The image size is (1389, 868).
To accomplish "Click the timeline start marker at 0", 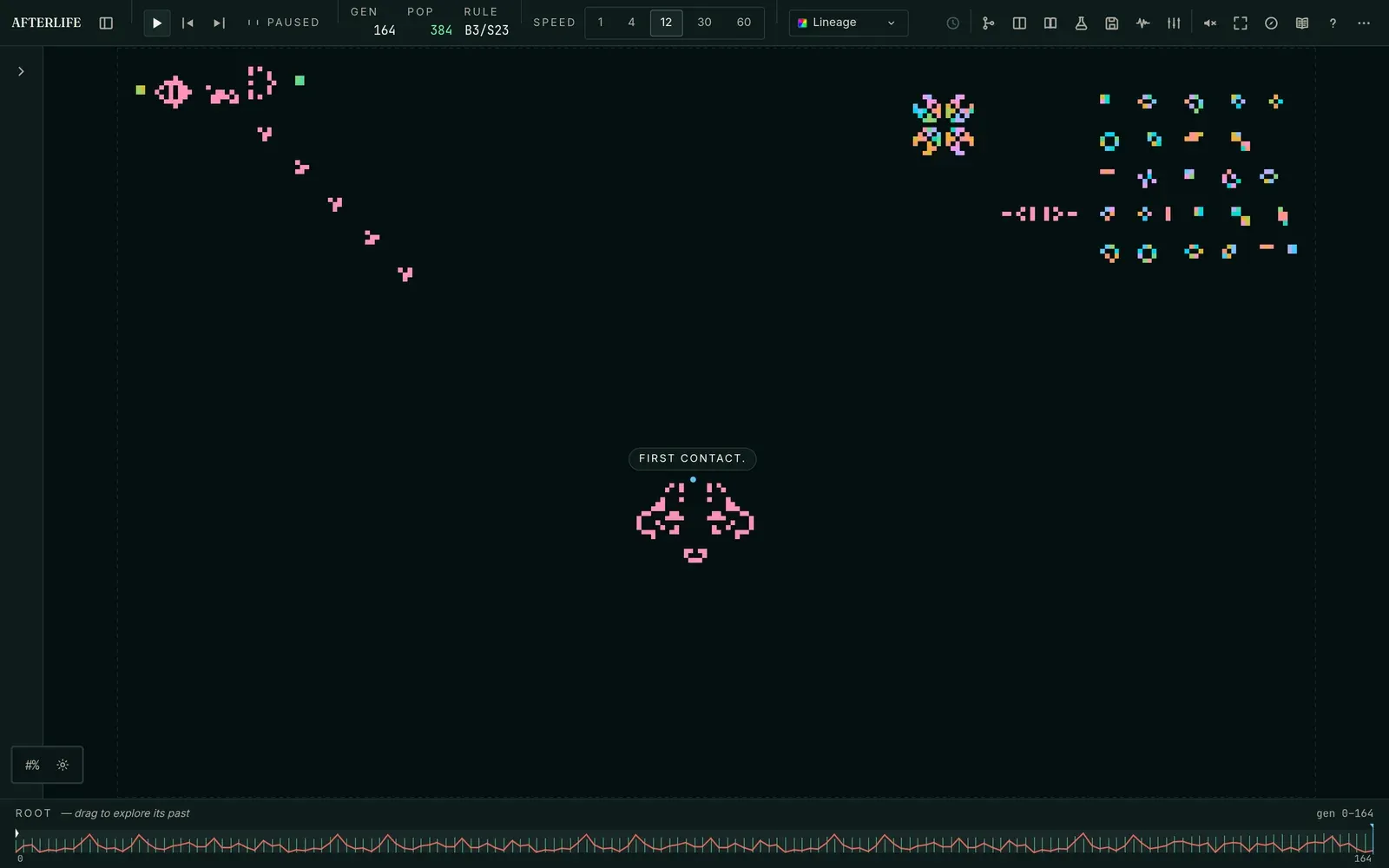I will pyautogui.click(x=16, y=833).
